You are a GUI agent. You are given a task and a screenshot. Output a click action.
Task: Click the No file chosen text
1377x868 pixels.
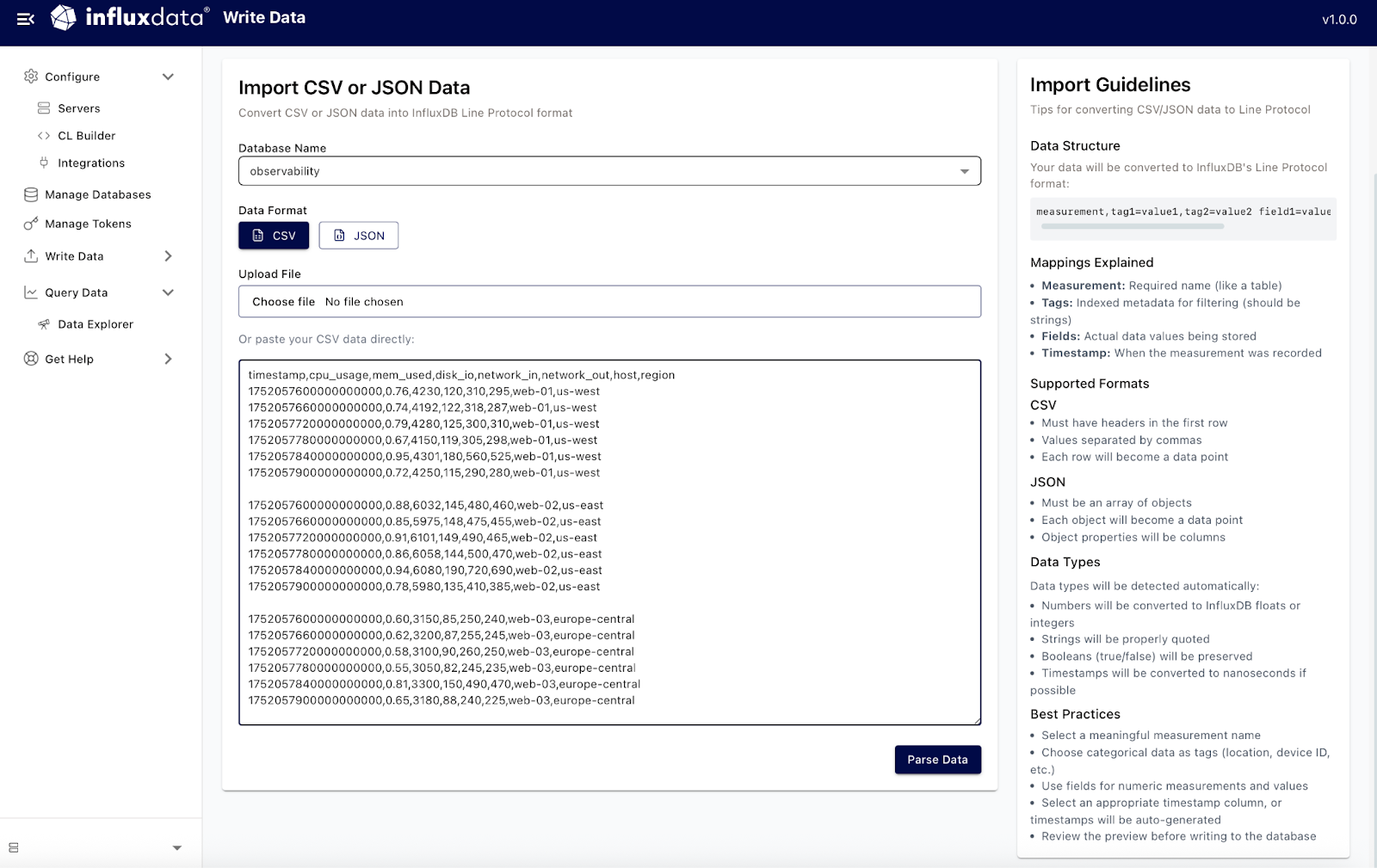[x=364, y=302]
